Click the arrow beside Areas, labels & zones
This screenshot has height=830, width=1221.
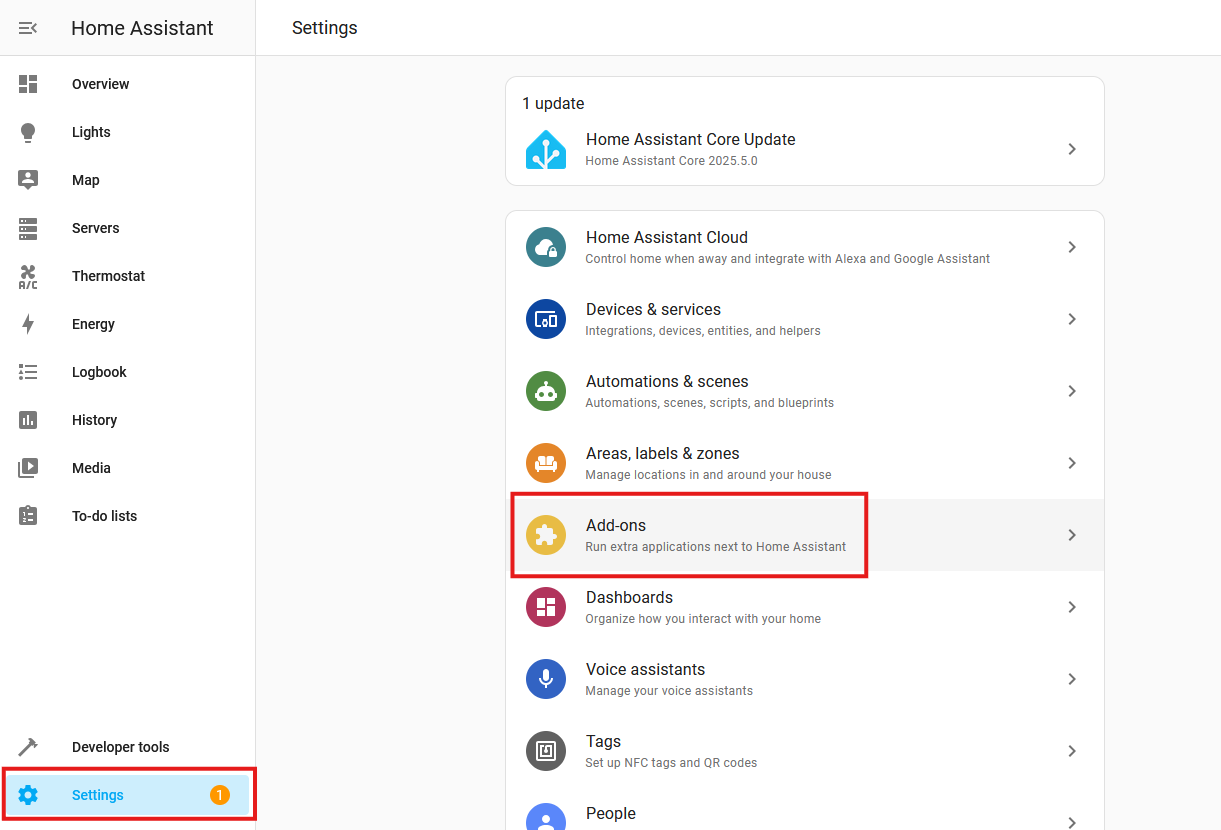click(x=1071, y=463)
